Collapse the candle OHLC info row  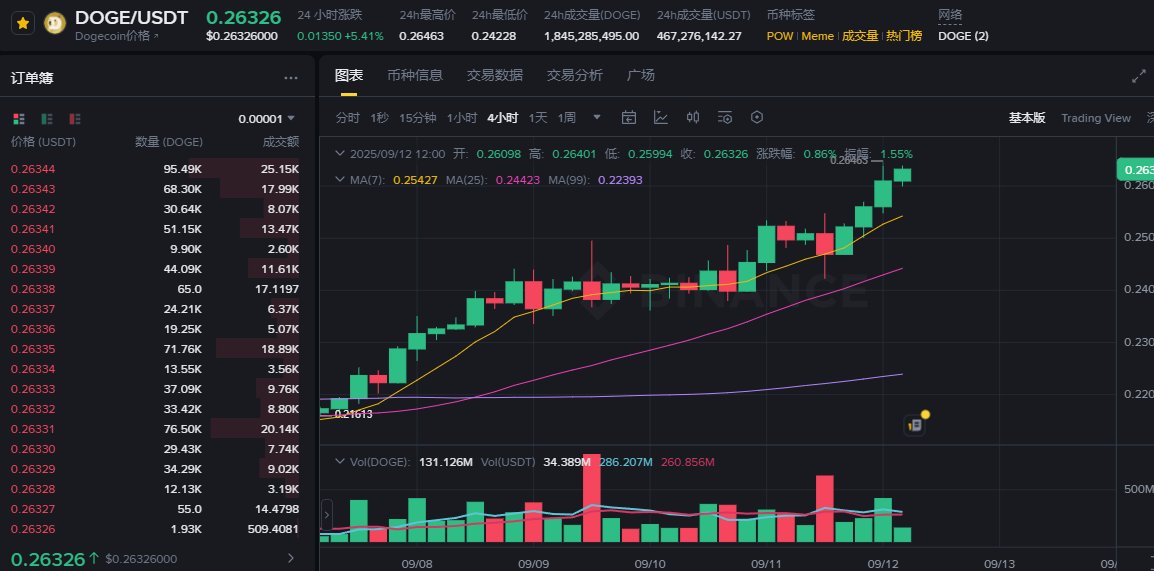tap(339, 154)
